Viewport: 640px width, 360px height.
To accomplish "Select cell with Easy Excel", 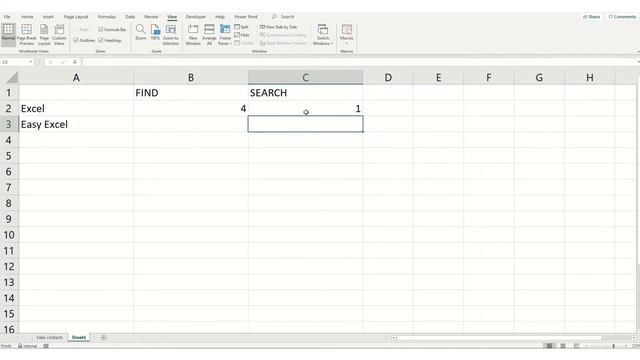I will click(x=76, y=124).
